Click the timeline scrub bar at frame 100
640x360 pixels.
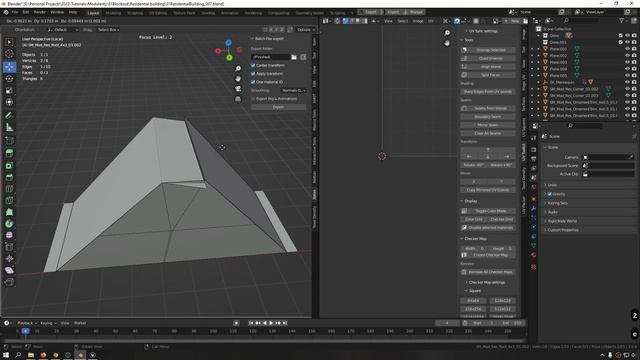(x=213, y=331)
